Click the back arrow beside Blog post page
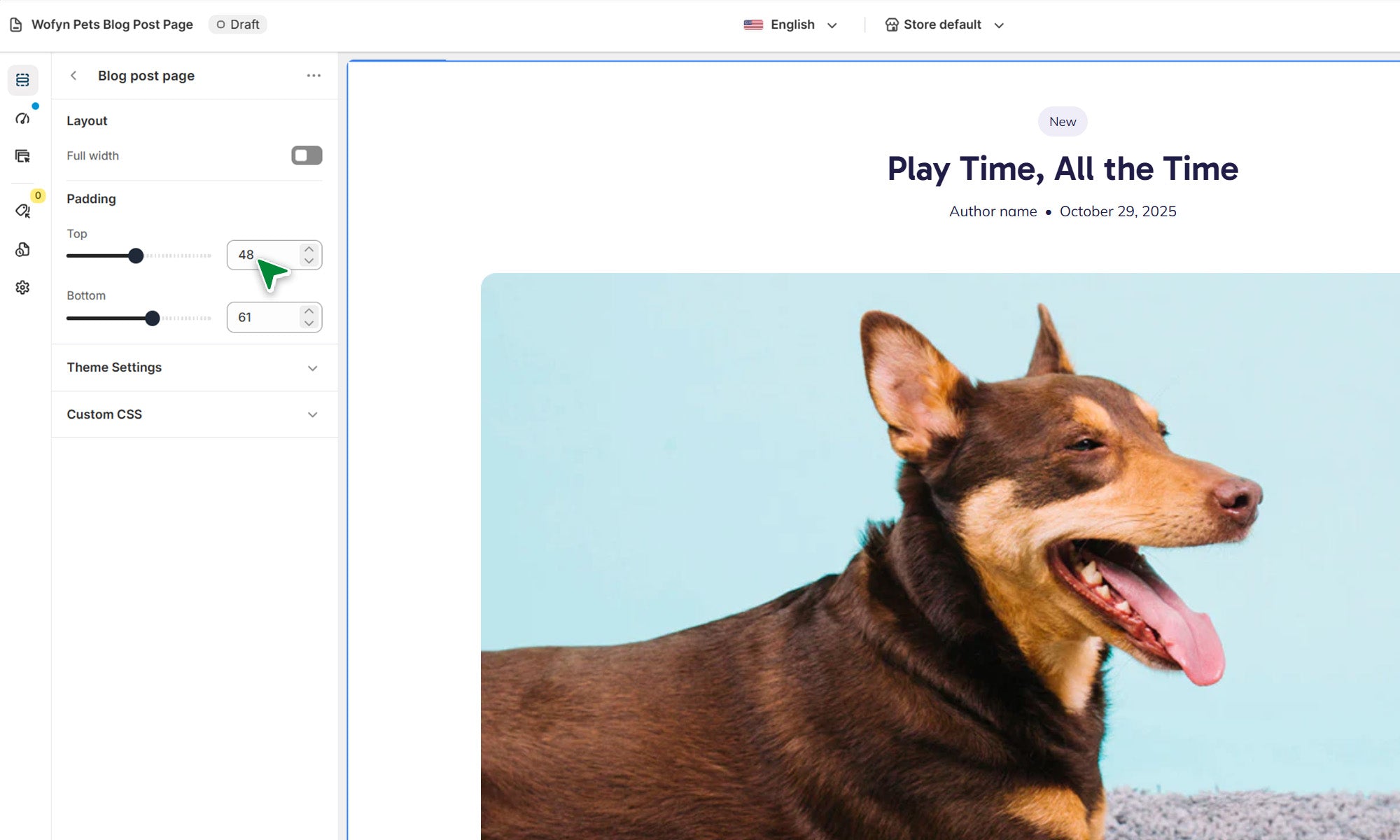This screenshot has height=840, width=1400. (73, 76)
